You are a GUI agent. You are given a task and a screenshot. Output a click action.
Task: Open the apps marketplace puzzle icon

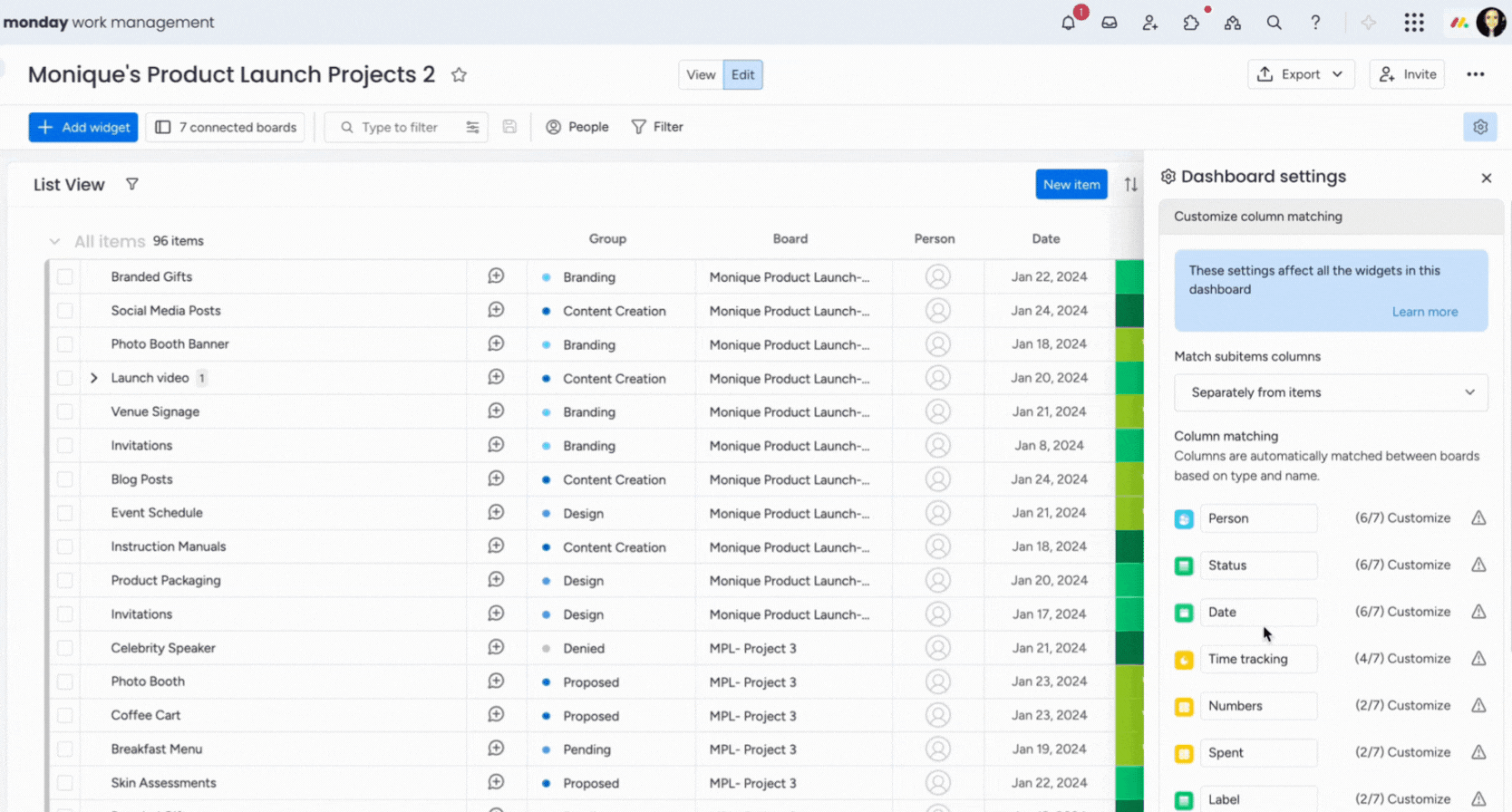[1192, 23]
